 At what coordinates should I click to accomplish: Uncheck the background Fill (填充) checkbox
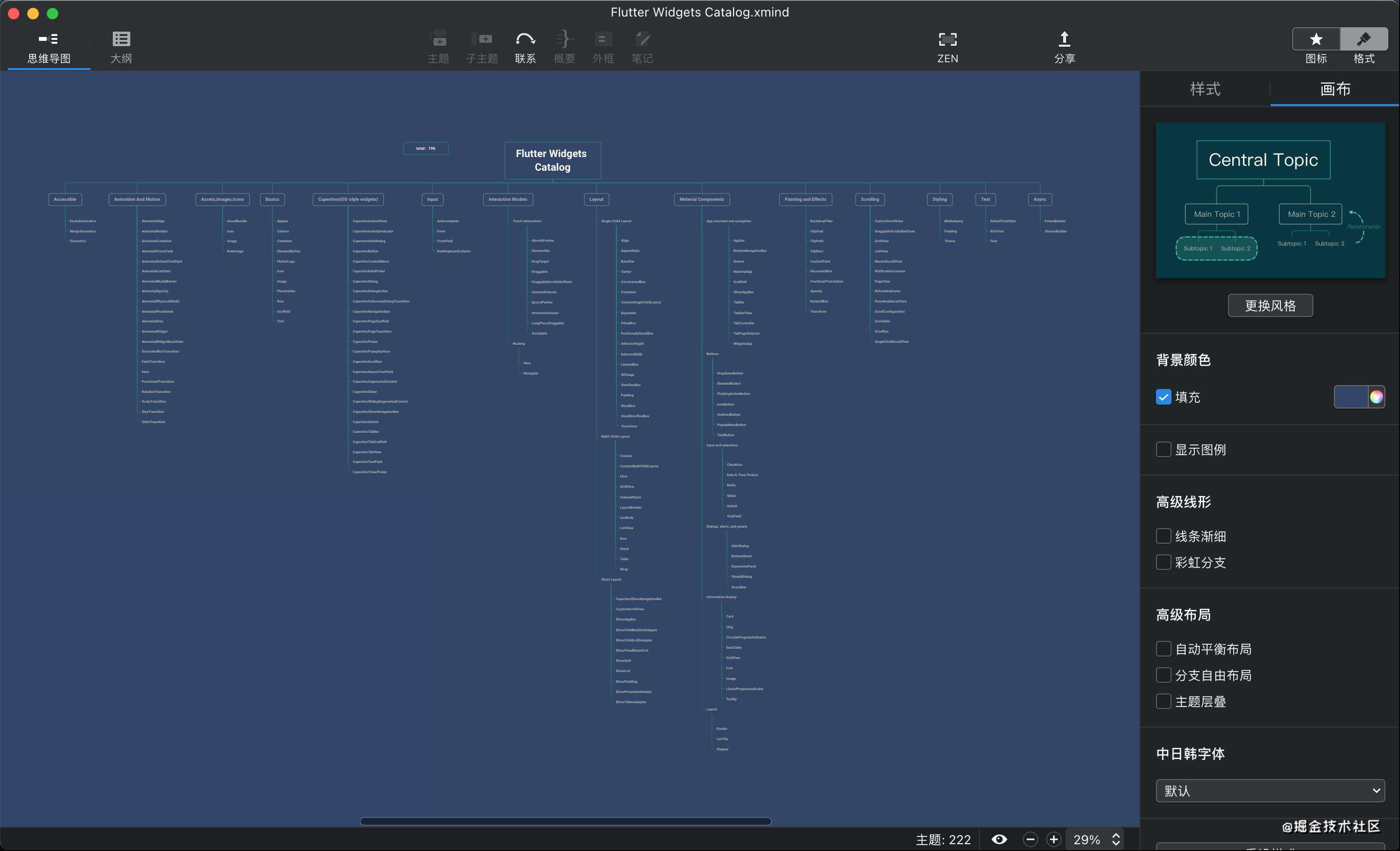click(x=1163, y=397)
